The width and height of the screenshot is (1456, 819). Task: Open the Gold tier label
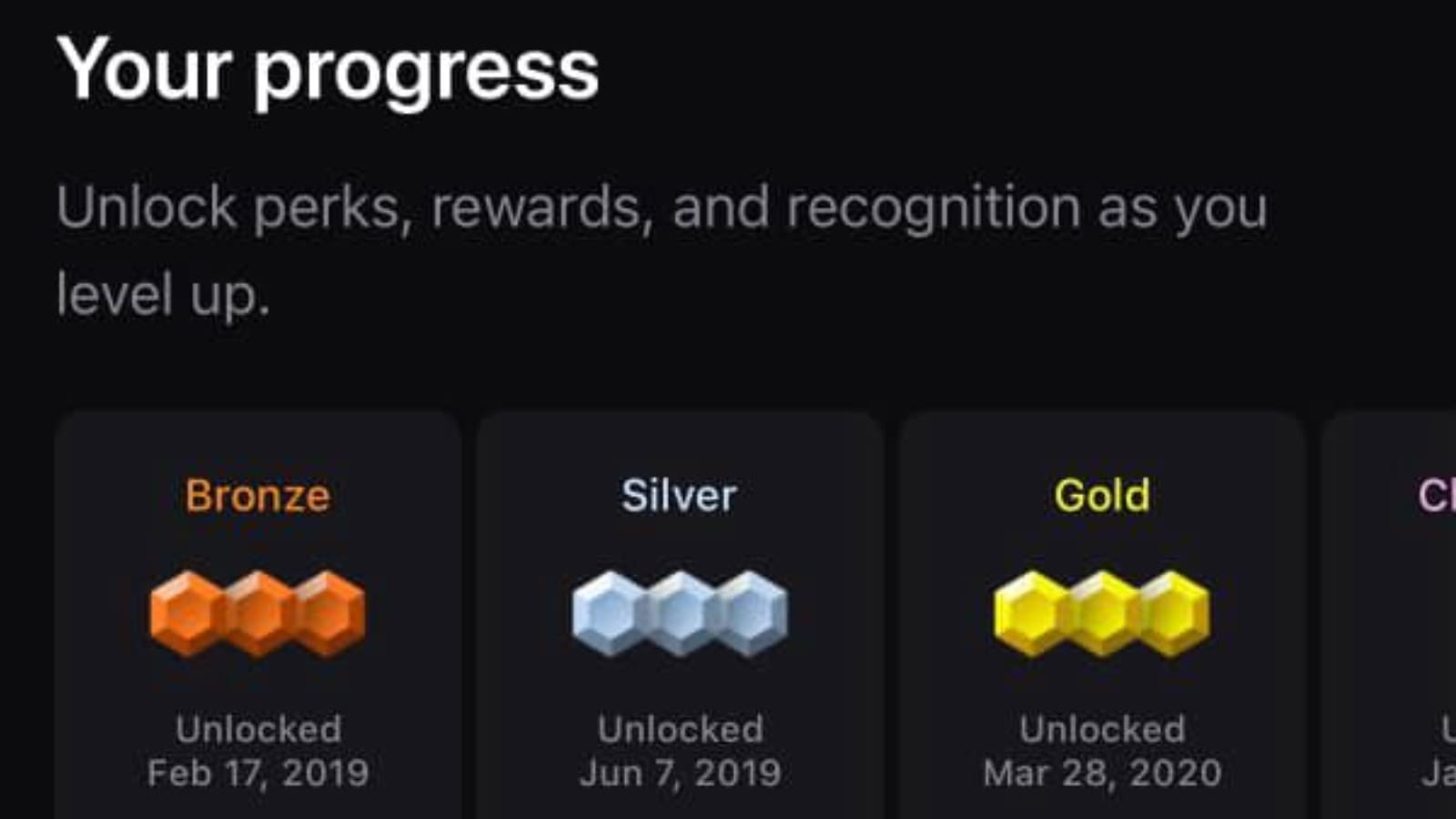[x=1102, y=496]
